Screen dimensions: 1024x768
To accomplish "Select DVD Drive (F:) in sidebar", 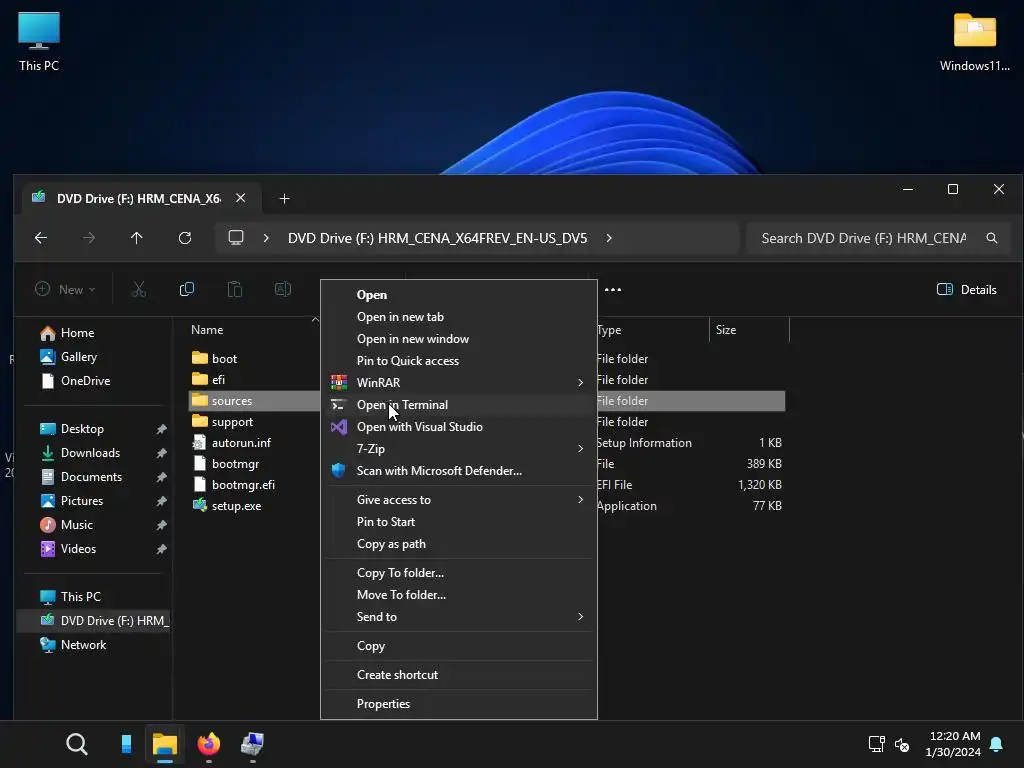I will pyautogui.click(x=93, y=621).
